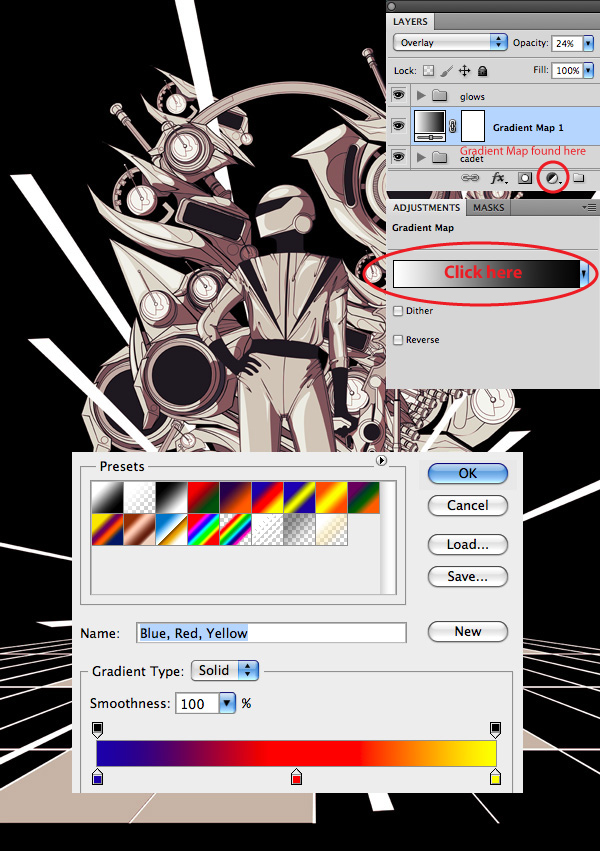Click the create adjustment layer icon in Layers panel
This screenshot has height=851, width=600.
pos(552,179)
